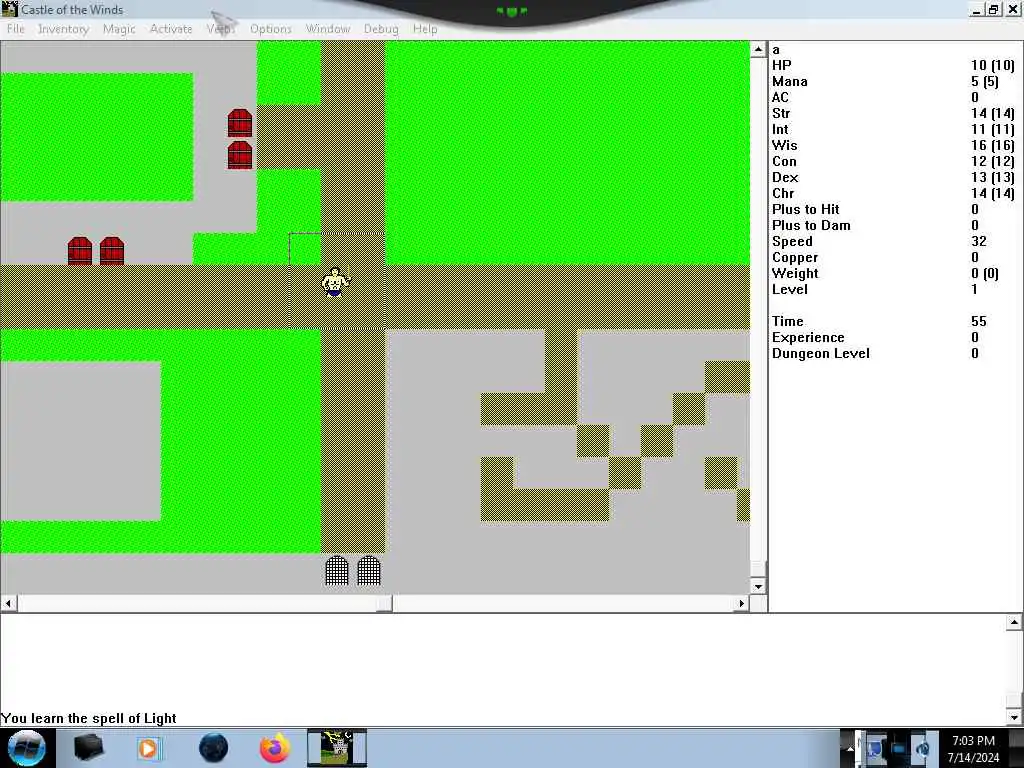Restore down the Castle of the Winds window
1024x768 pixels.
(993, 9)
